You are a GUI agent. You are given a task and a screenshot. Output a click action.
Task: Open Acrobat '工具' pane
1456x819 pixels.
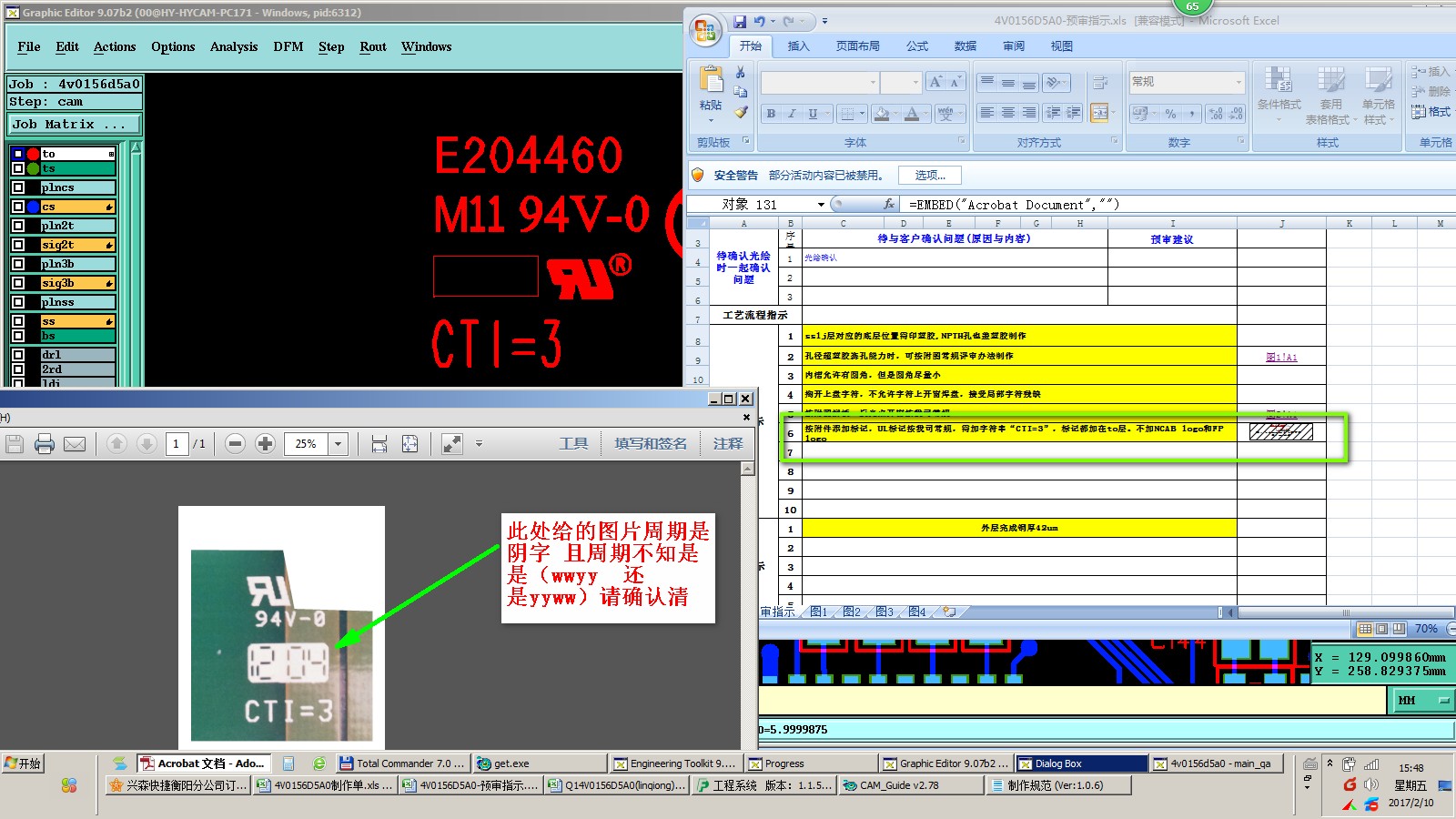[x=573, y=443]
